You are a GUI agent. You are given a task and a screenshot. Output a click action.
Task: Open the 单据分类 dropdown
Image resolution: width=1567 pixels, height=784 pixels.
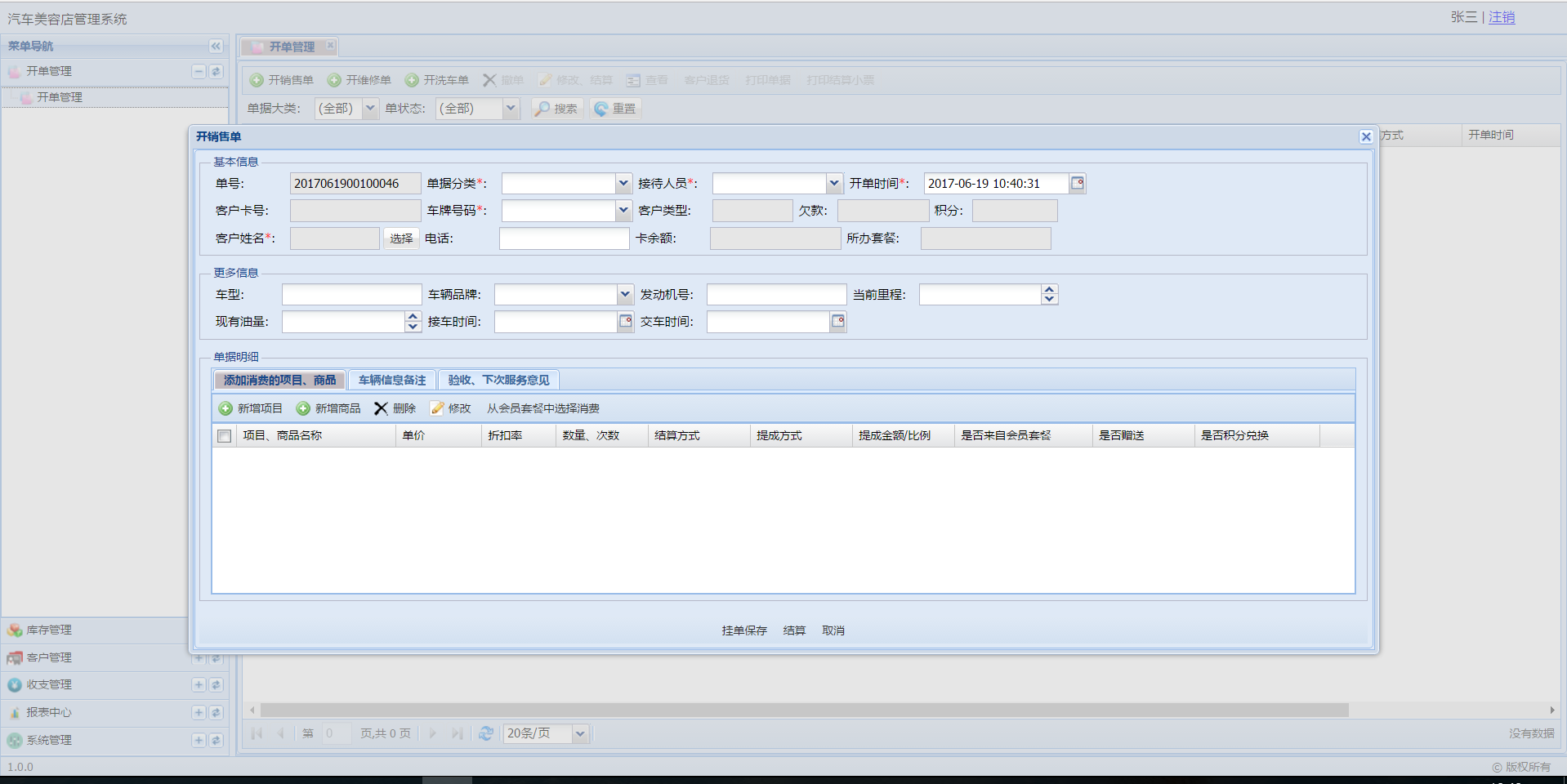coord(623,184)
